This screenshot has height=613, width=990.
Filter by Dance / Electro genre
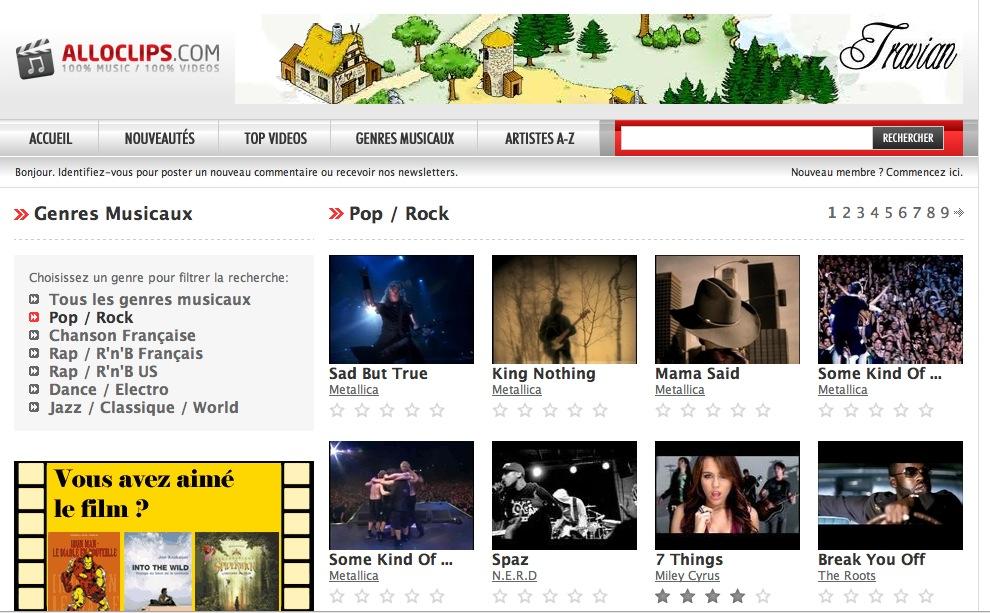tap(109, 390)
